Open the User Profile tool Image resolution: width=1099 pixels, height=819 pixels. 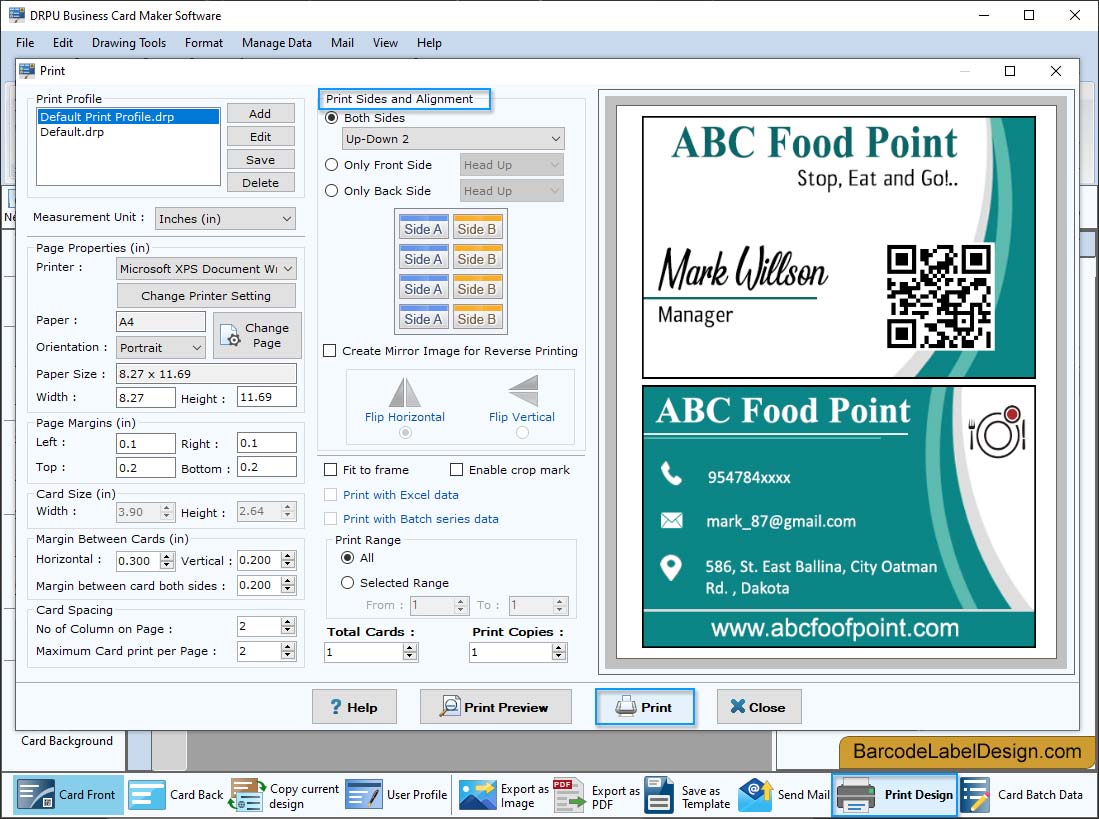coord(396,794)
